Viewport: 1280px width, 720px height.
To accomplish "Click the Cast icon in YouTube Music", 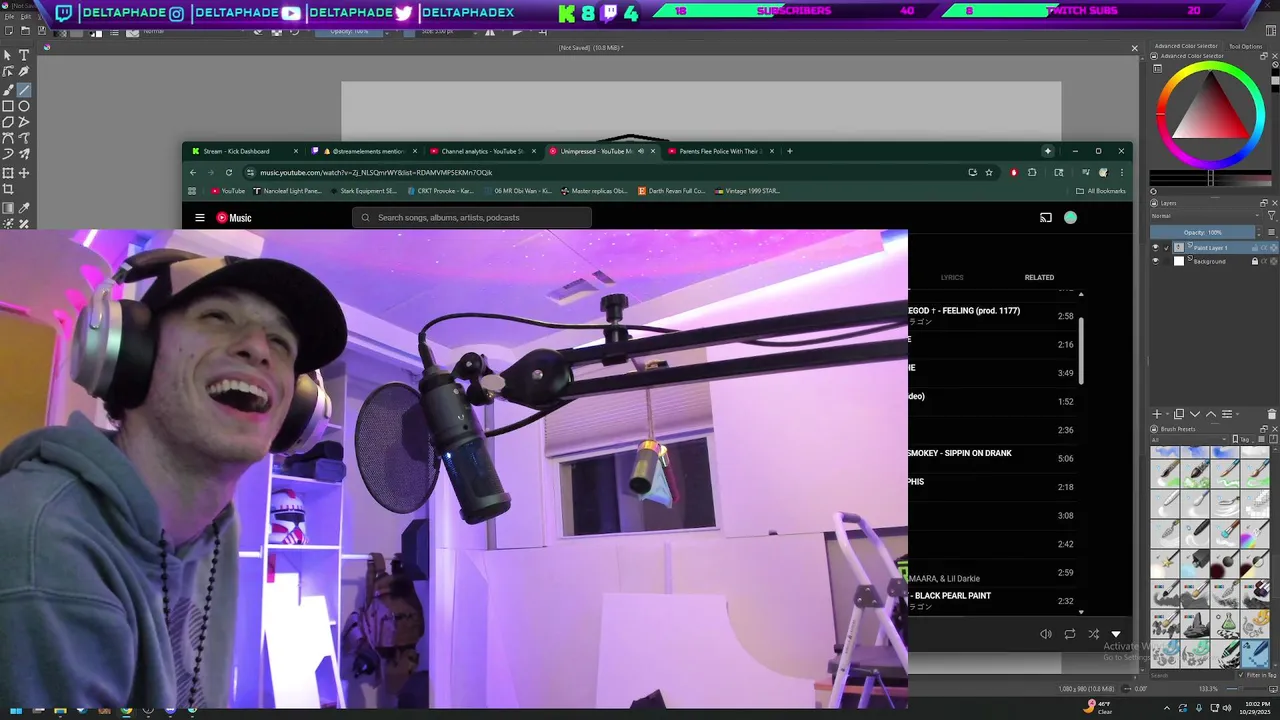I will tap(1046, 218).
